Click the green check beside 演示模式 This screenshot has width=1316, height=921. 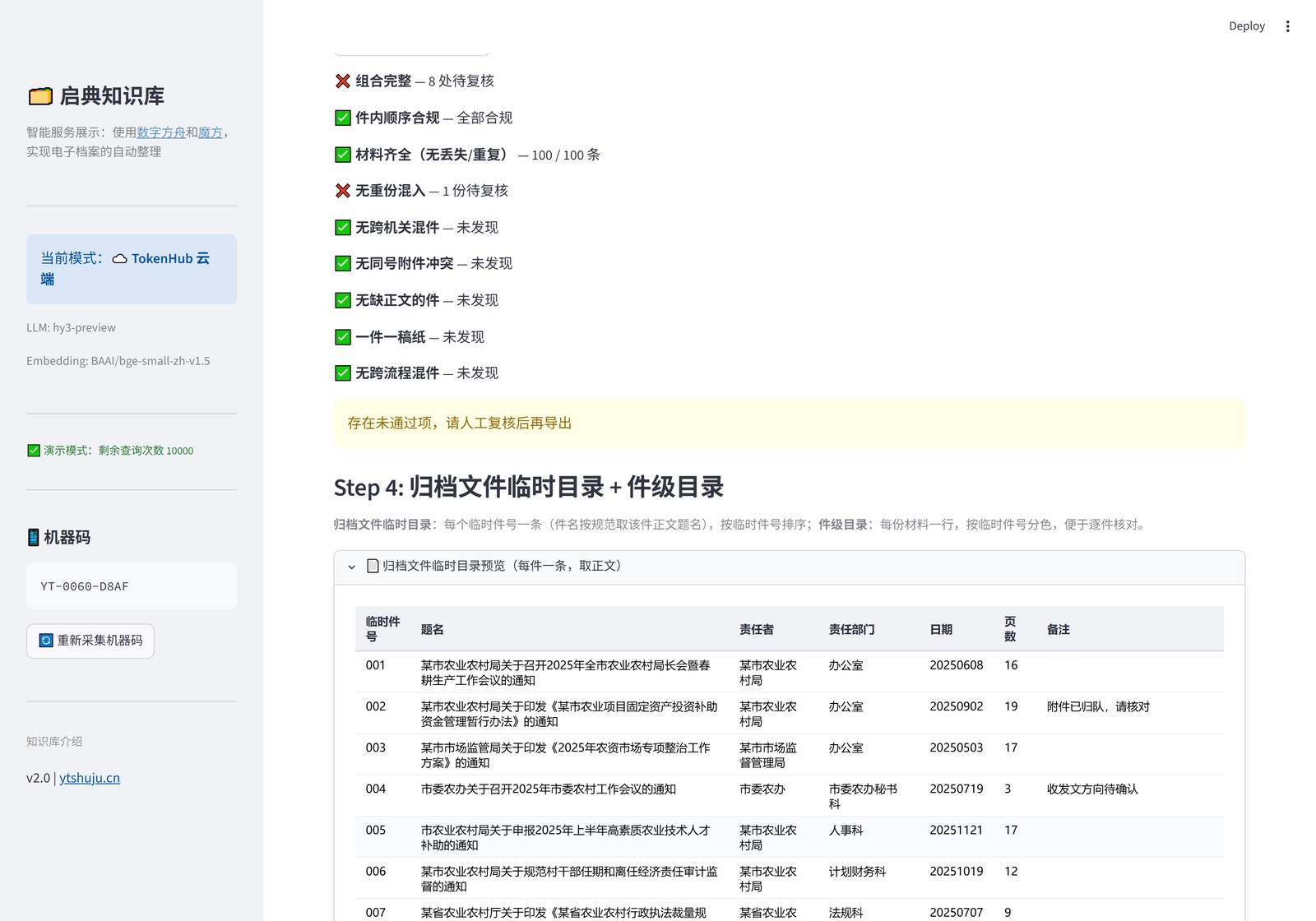[x=34, y=451]
